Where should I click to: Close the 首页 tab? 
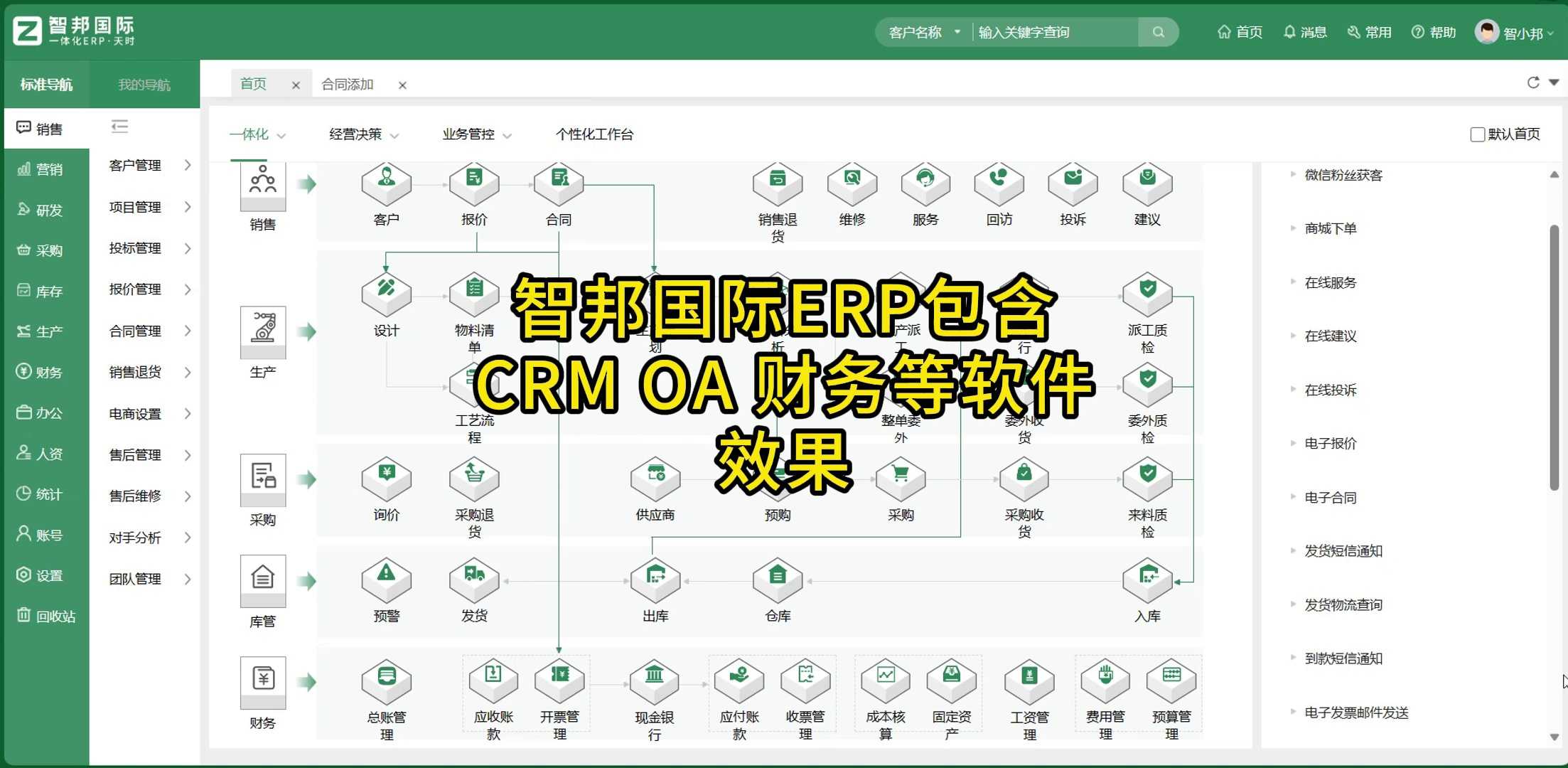tap(296, 85)
